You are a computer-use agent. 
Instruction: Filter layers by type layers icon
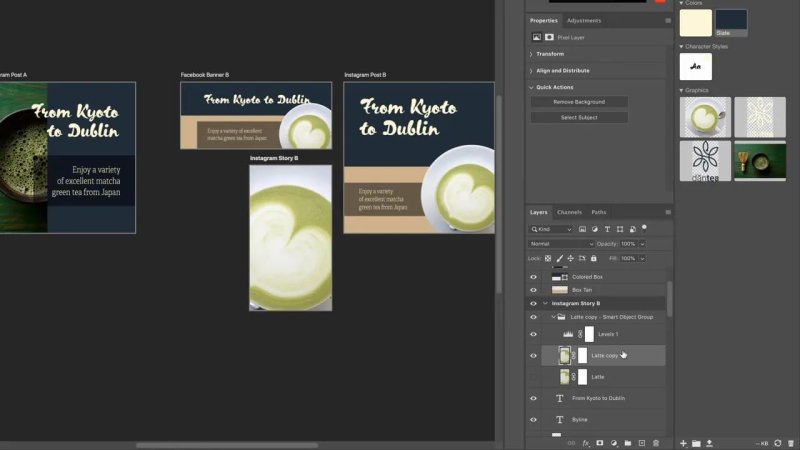coord(607,230)
